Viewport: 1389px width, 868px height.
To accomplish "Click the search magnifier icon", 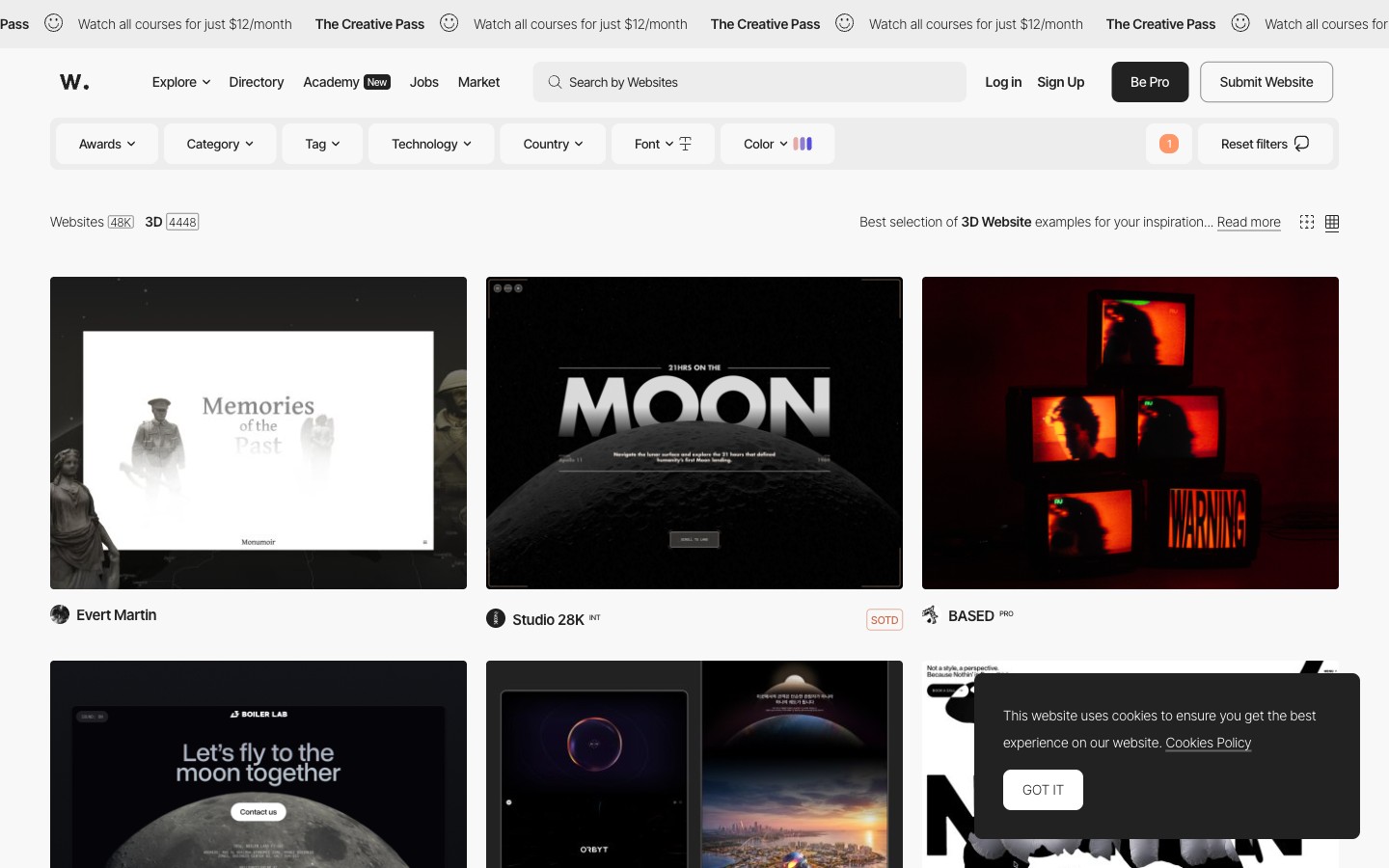I will pos(555,82).
